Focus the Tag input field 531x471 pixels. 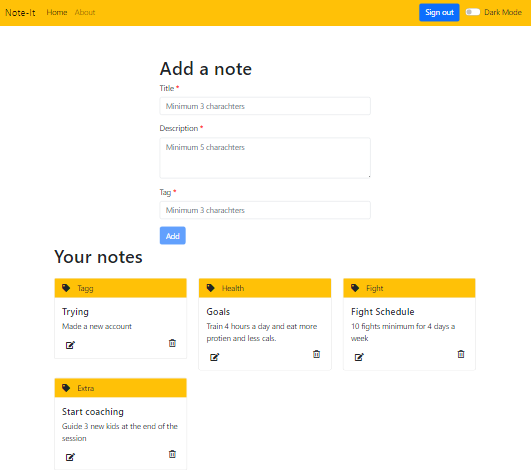pos(265,210)
